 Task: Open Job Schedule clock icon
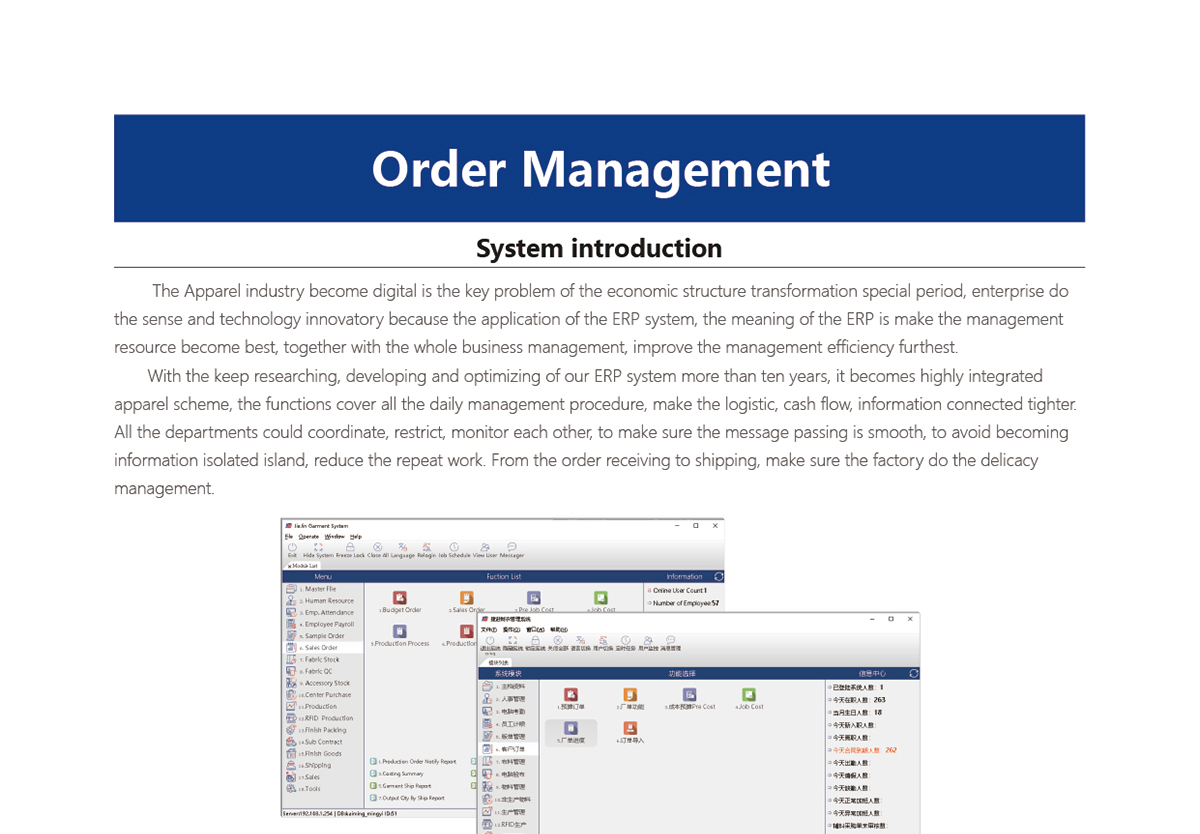(454, 547)
